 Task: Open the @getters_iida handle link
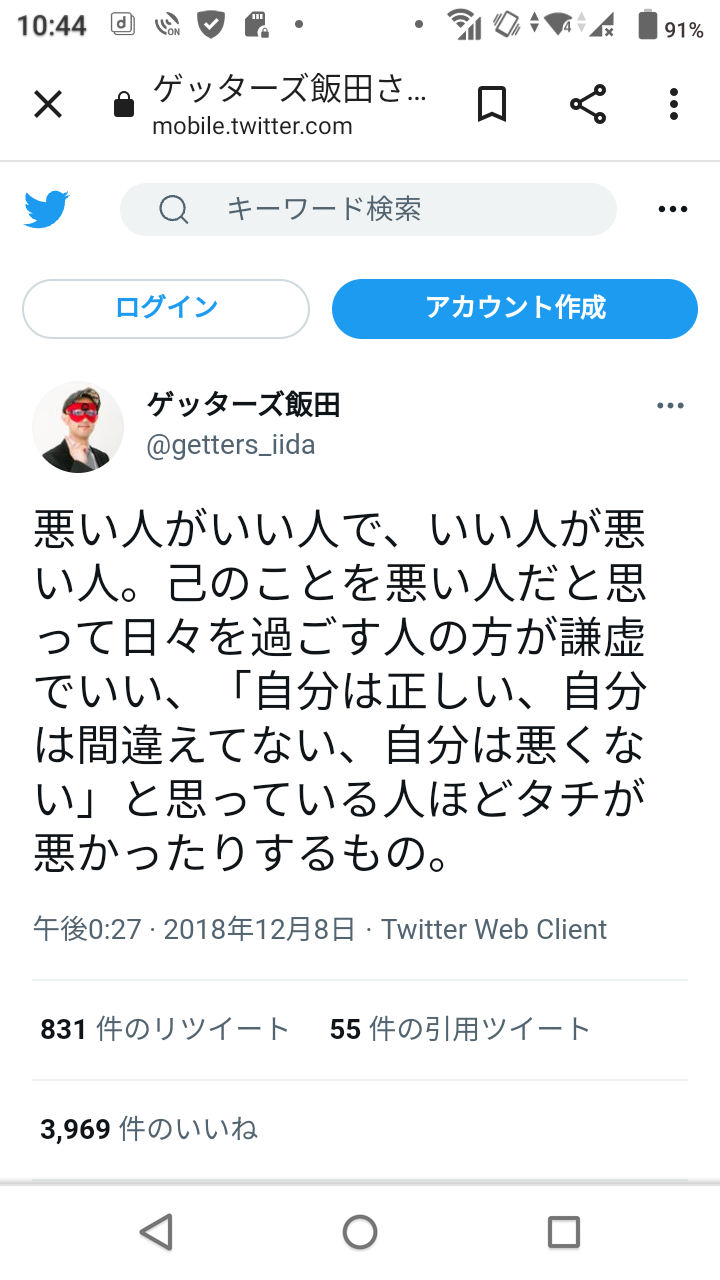231,445
